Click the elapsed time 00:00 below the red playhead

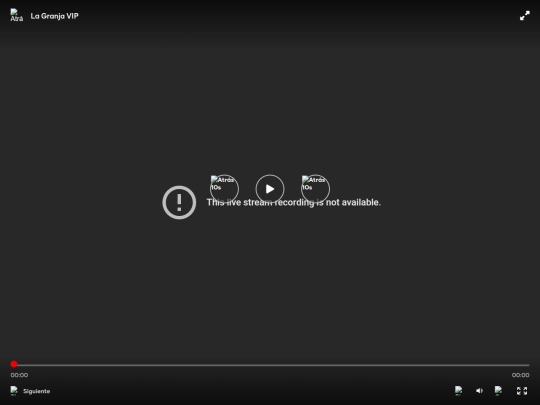tap(19, 375)
